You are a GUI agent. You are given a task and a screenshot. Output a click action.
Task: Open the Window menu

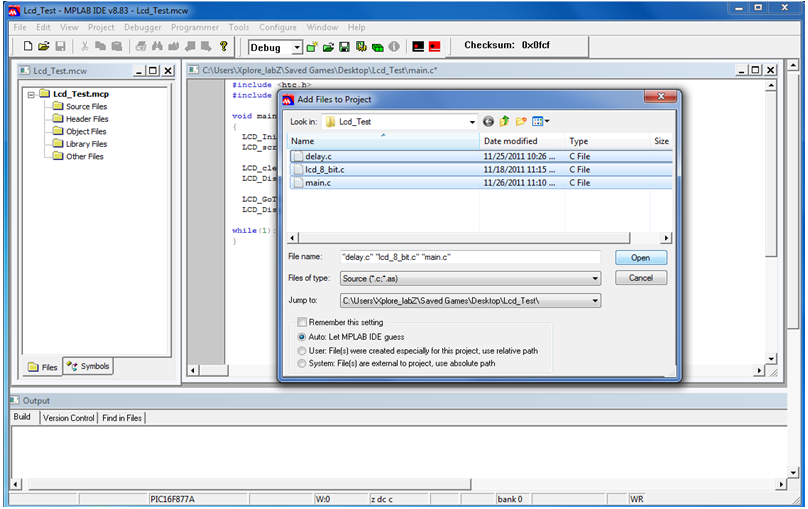click(322, 27)
